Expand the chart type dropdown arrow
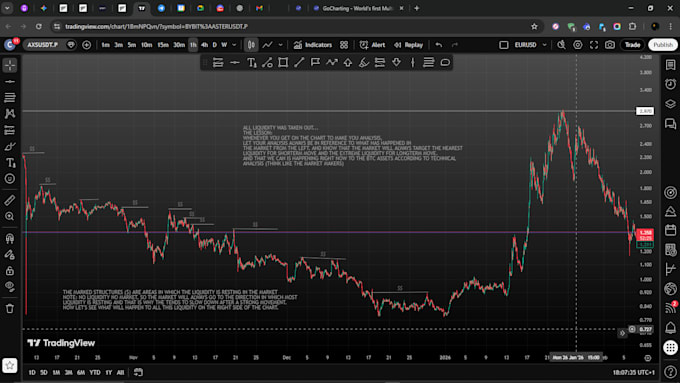 tap(281, 45)
